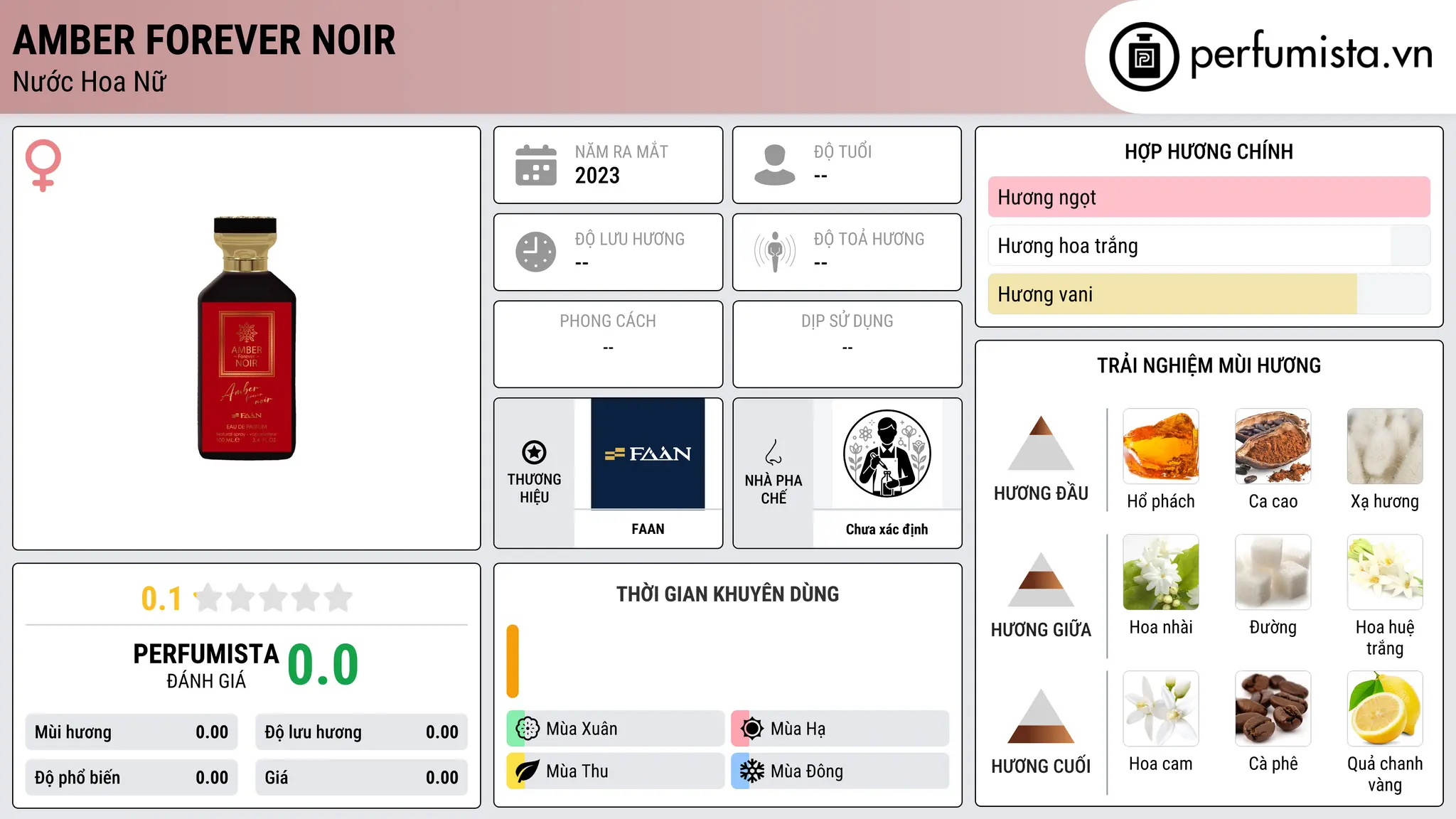Click the flower icon for Mùa Xuân
Screen dimensions: 1456x819
pyautogui.click(x=528, y=729)
